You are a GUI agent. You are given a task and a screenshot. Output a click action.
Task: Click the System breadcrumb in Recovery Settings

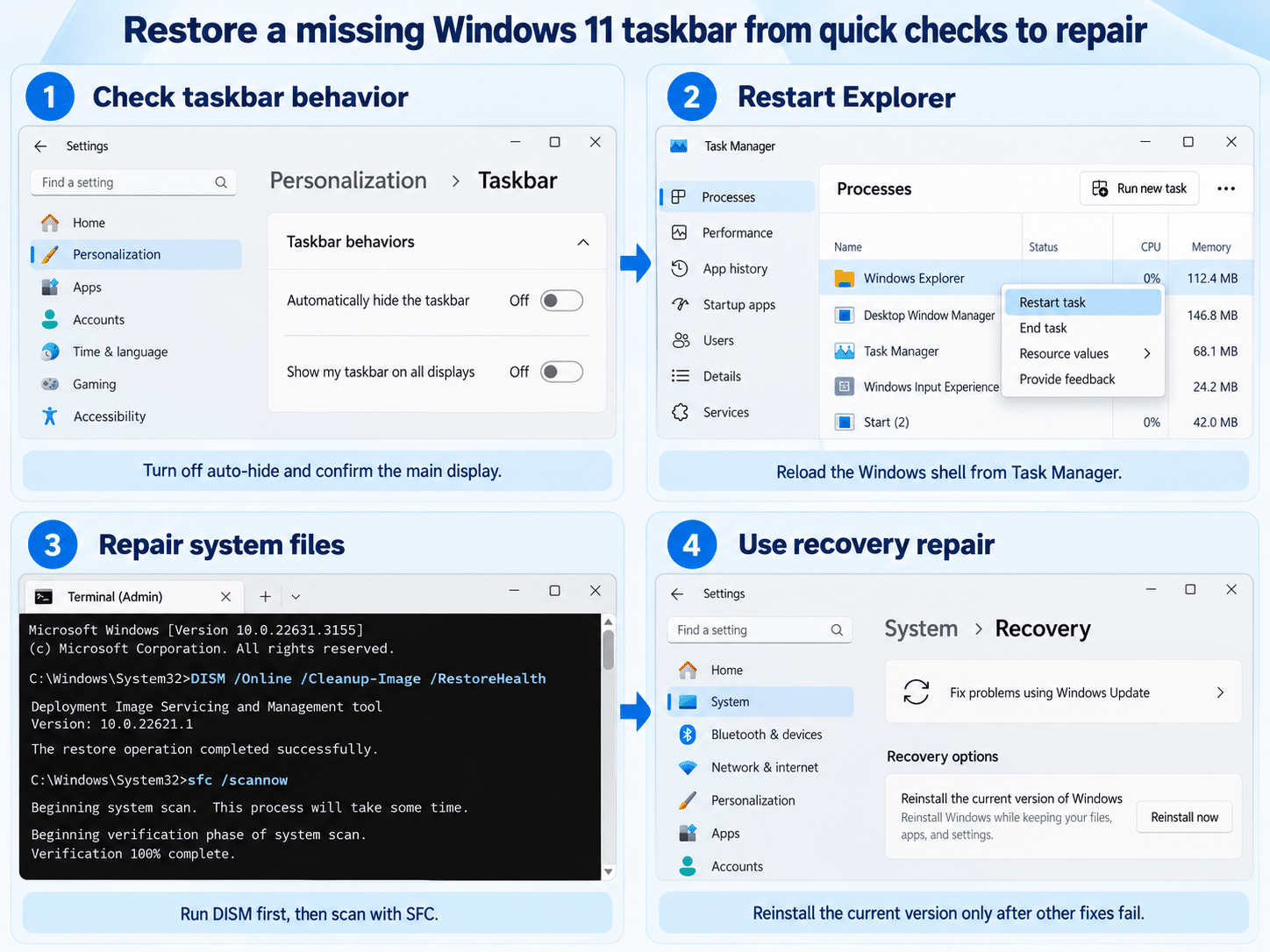click(x=921, y=629)
